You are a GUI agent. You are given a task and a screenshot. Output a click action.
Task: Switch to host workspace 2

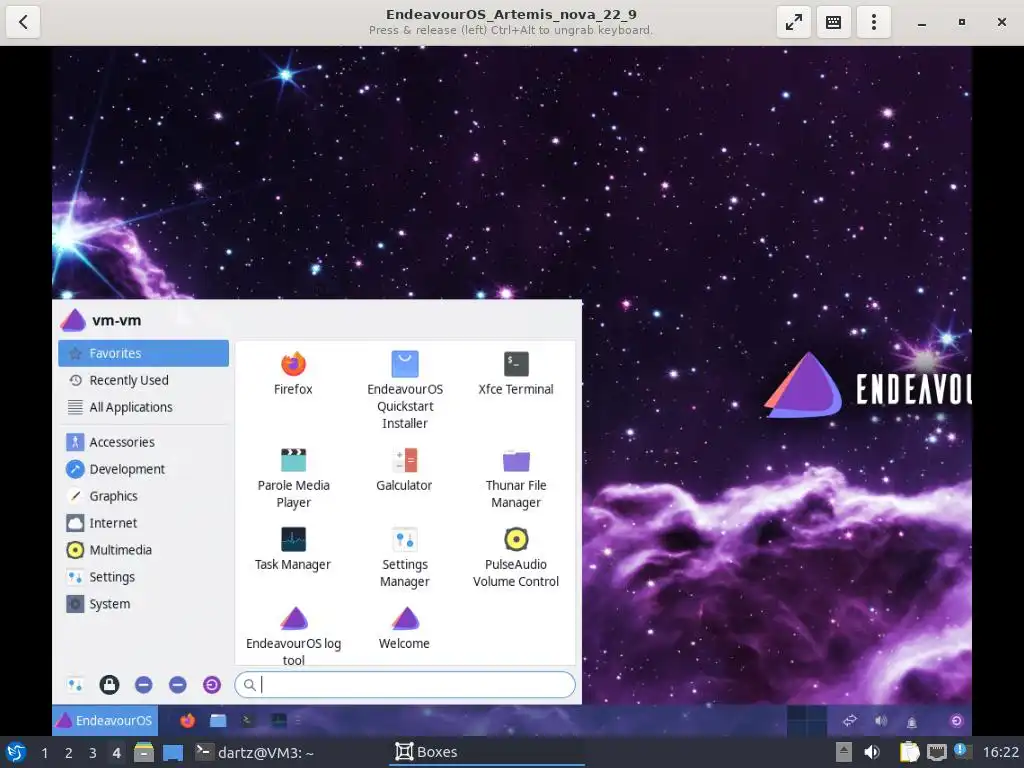[69, 753]
